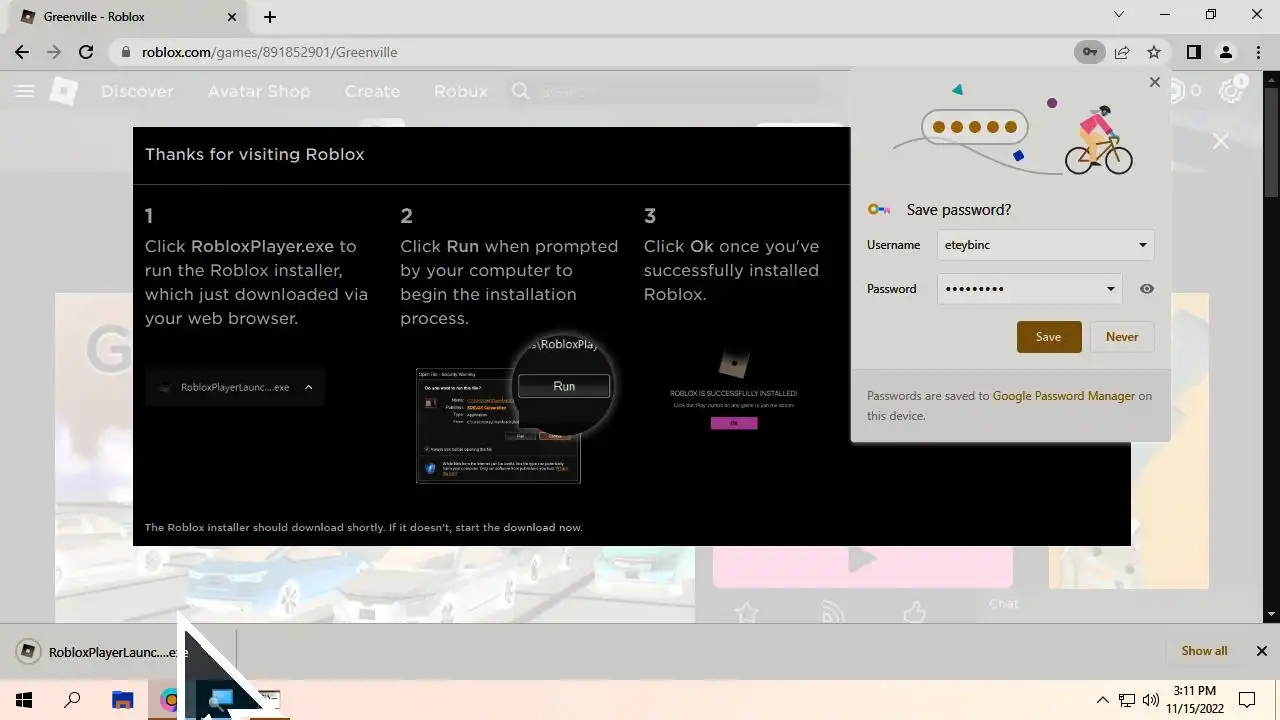The image size is (1280, 720).
Task: Go back using browser back arrow
Action: (x=22, y=52)
